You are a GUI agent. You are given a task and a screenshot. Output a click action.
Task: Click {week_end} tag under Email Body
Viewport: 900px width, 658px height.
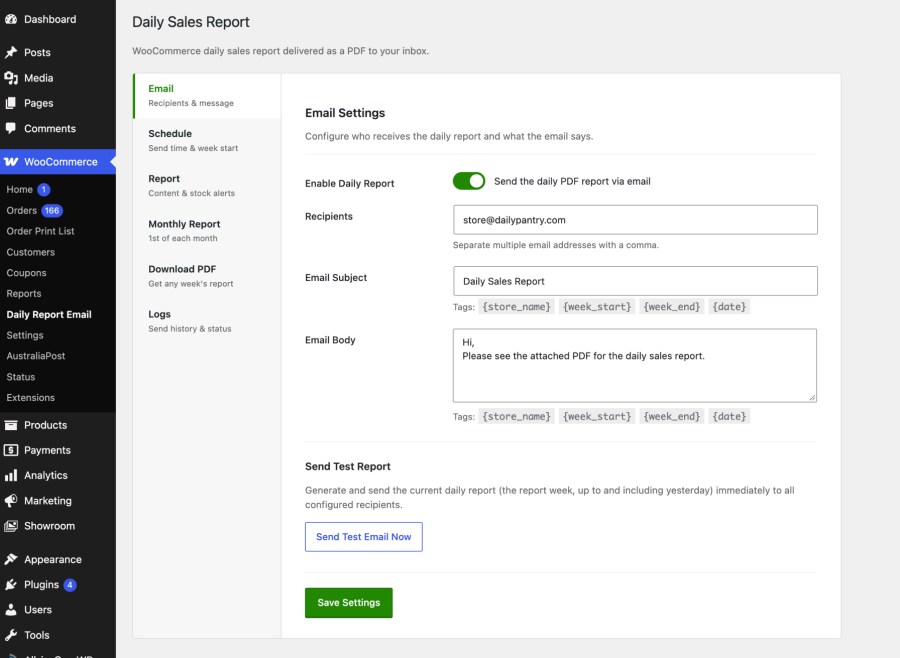(x=672, y=416)
